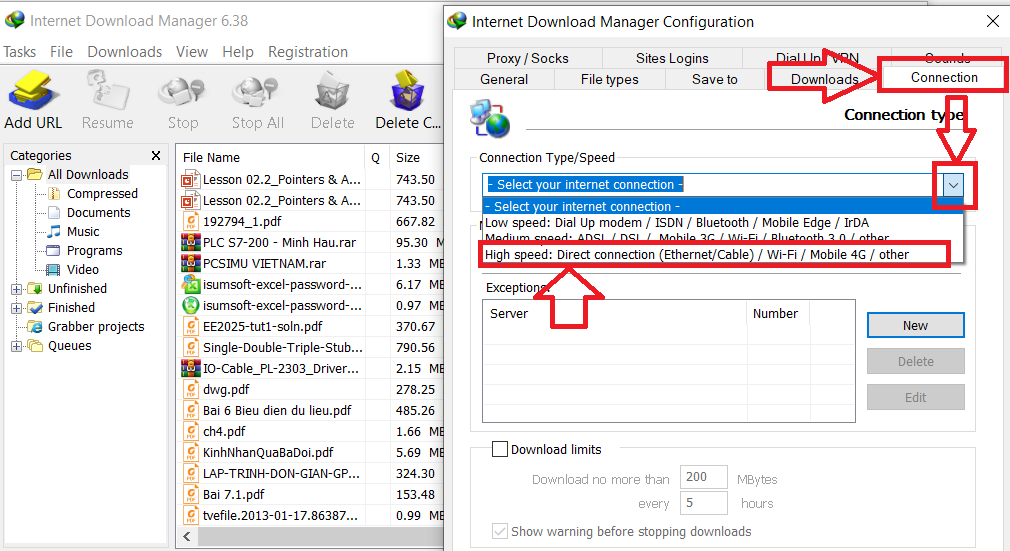
Task: Click the dwg.pdf file icon
Action: [x=191, y=390]
